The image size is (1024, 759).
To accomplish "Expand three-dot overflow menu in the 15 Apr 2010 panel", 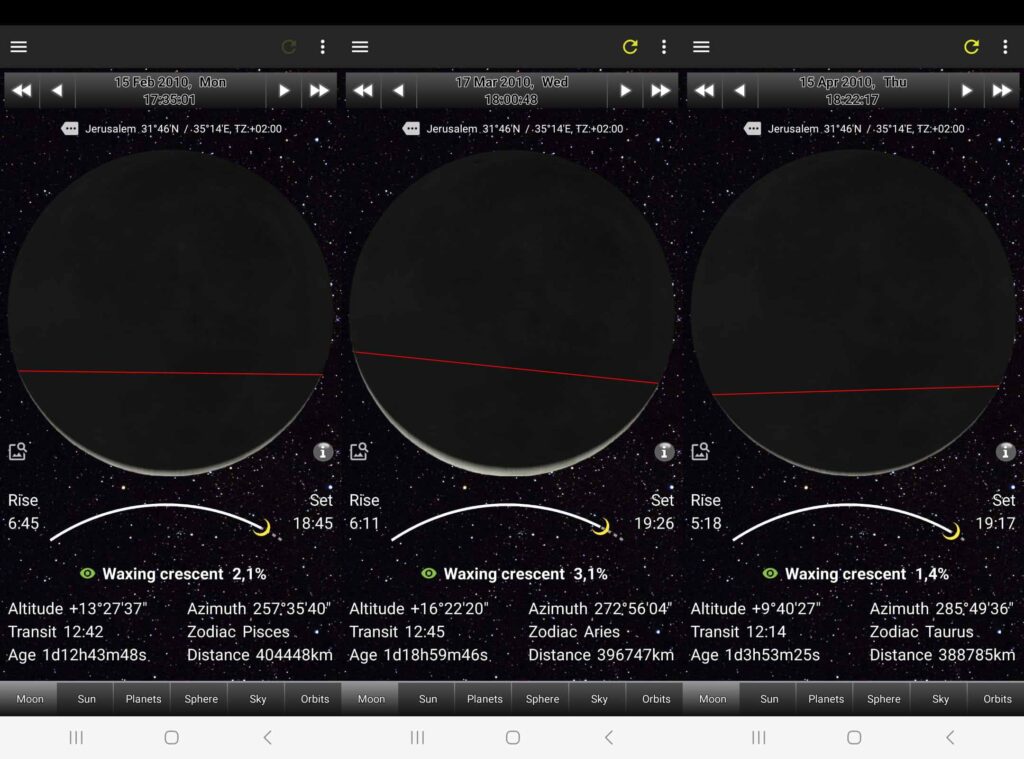I will tap(1005, 47).
